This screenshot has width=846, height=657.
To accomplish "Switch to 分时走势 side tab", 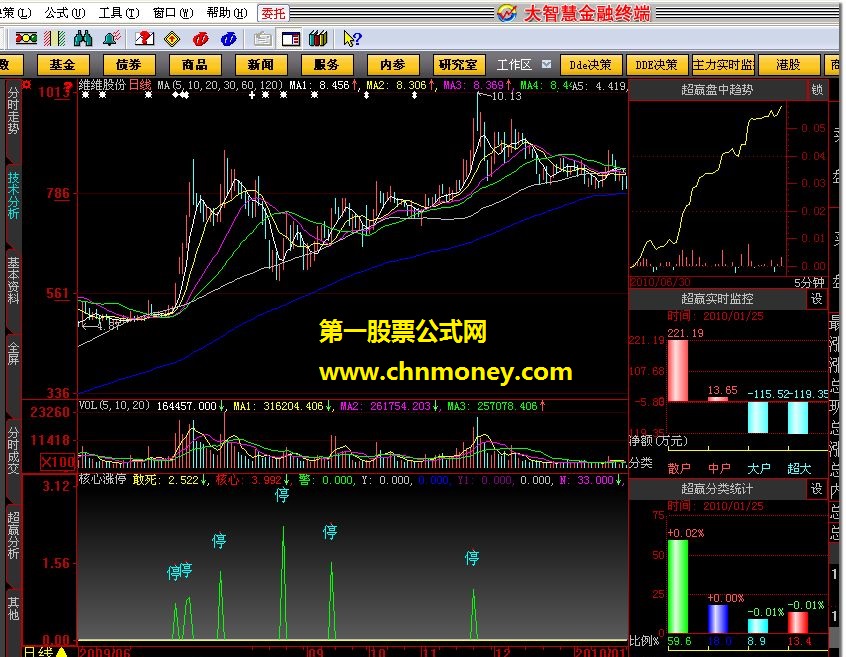I will [x=13, y=113].
